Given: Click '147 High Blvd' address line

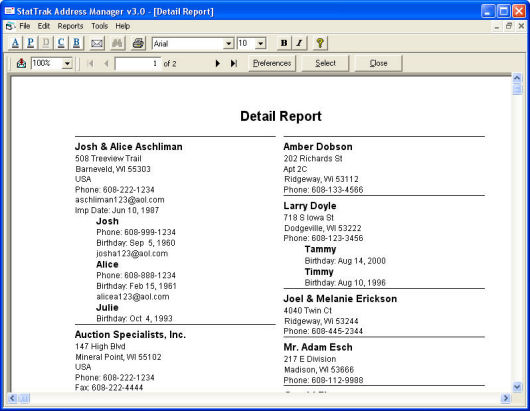Looking at the screenshot, I should [100, 346].
